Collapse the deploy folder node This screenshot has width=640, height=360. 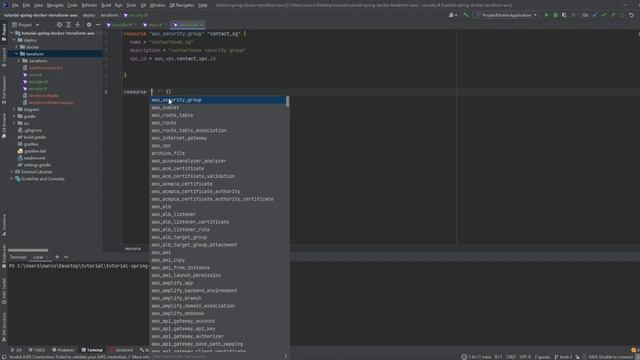coord(14,40)
